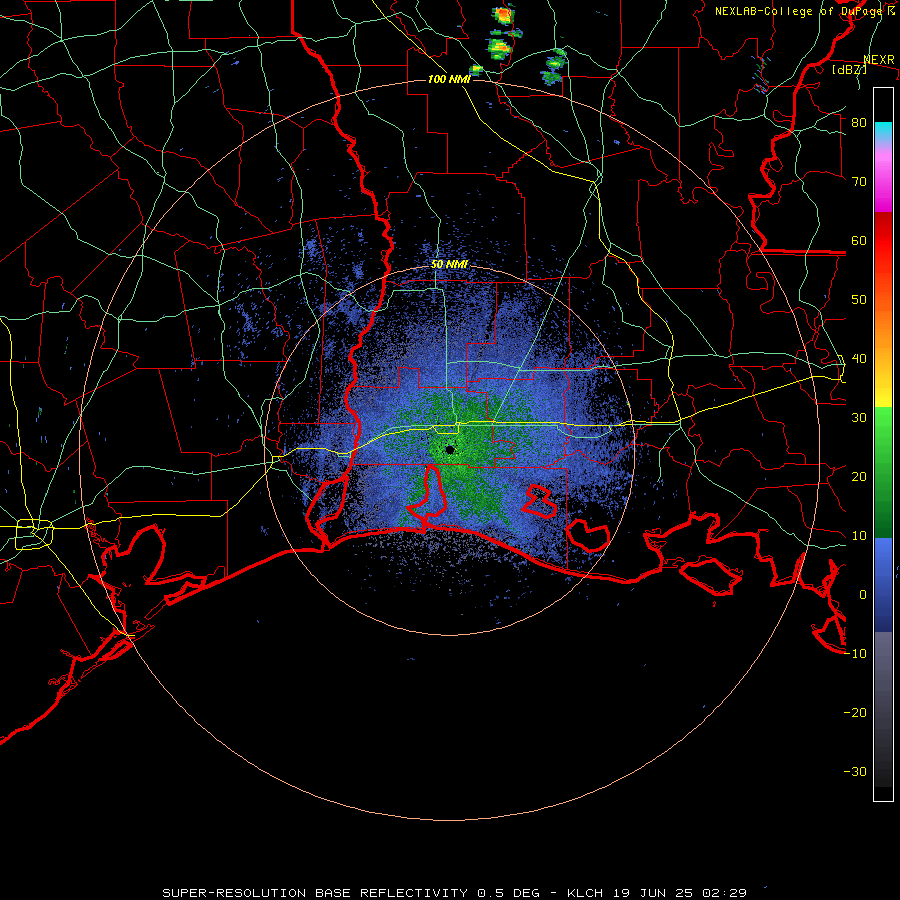900x900 pixels.
Task: Click the 60 value on dBZ scale
Action: coord(859,240)
